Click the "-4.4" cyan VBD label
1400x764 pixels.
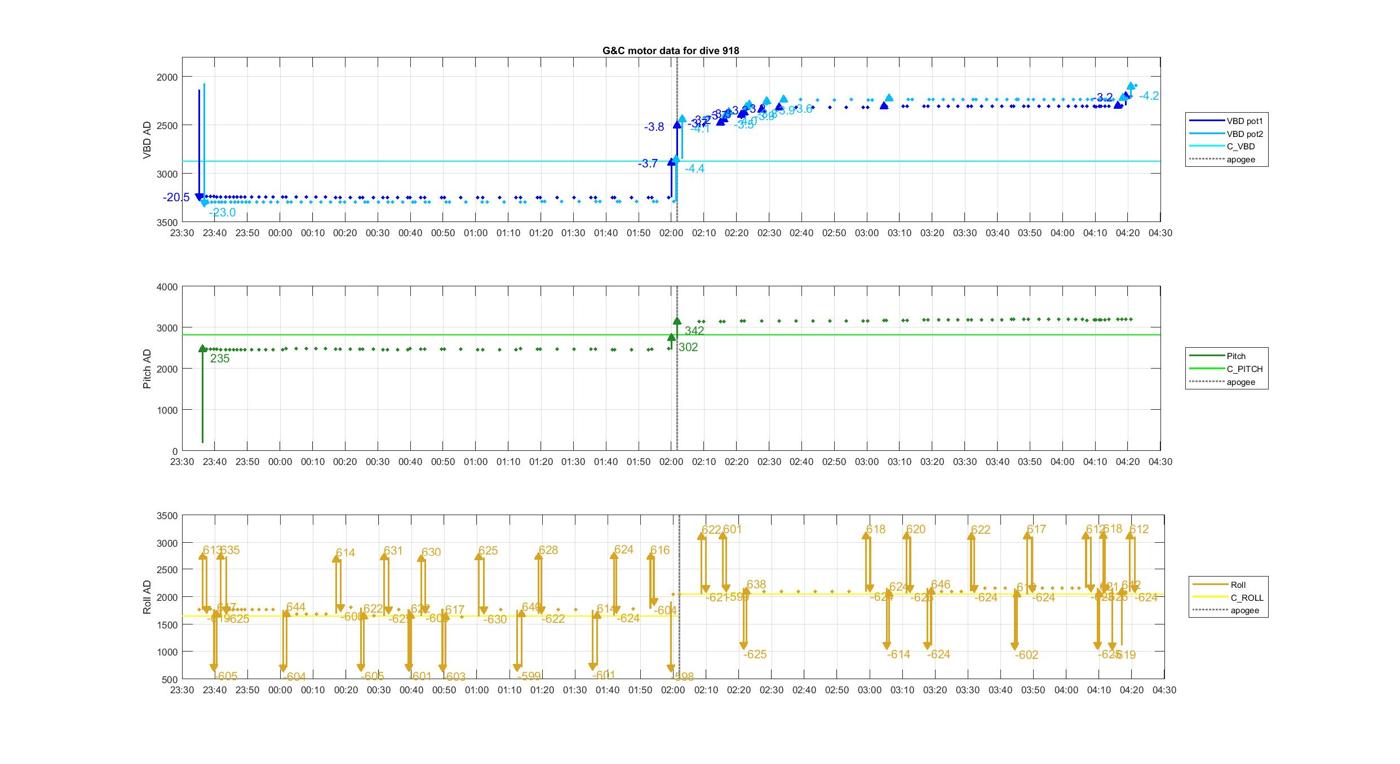(694, 169)
